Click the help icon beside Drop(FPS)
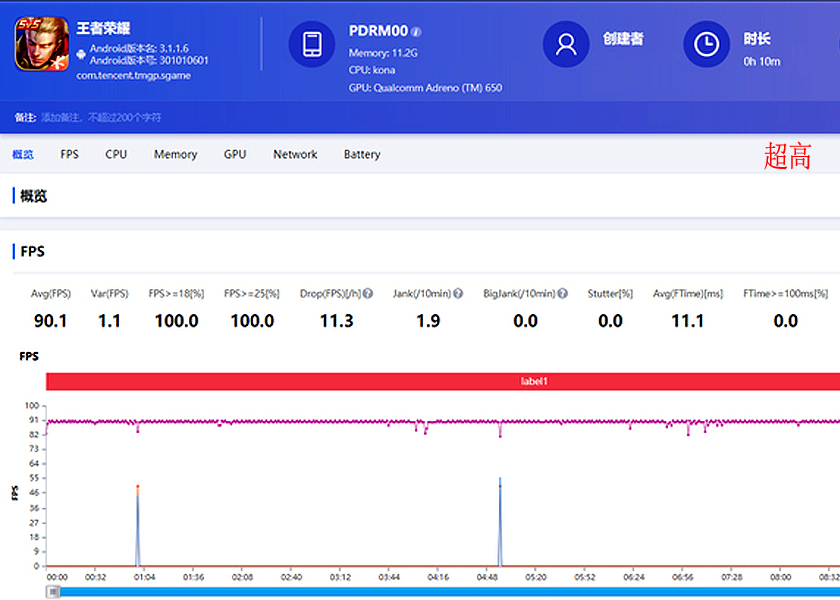This screenshot has width=840, height=600. [x=368, y=294]
